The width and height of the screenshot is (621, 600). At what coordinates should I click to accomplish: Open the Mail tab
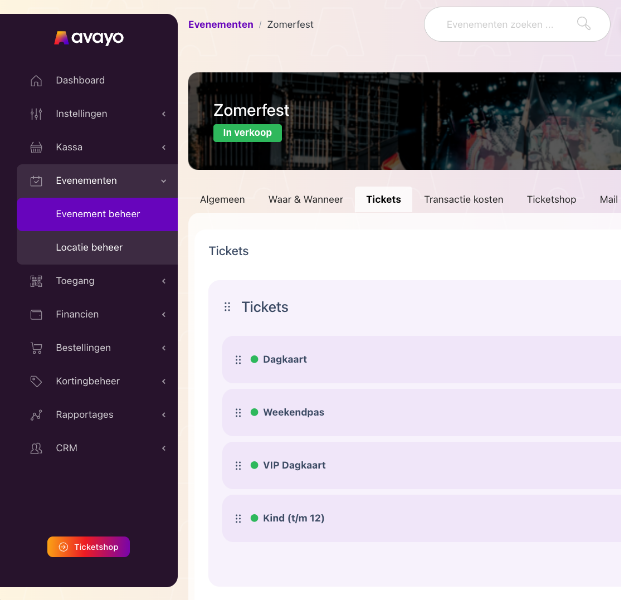coord(608,200)
